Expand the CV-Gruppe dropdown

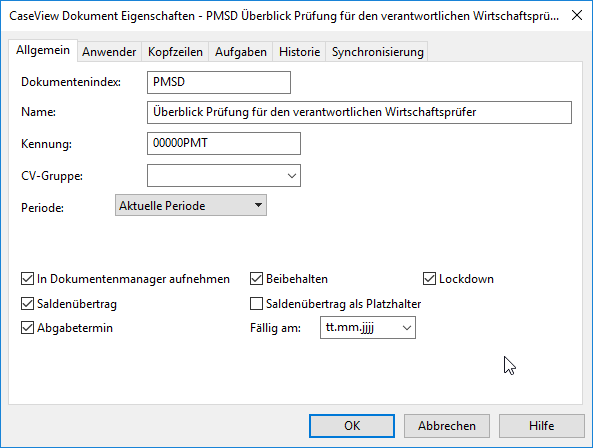point(224,175)
